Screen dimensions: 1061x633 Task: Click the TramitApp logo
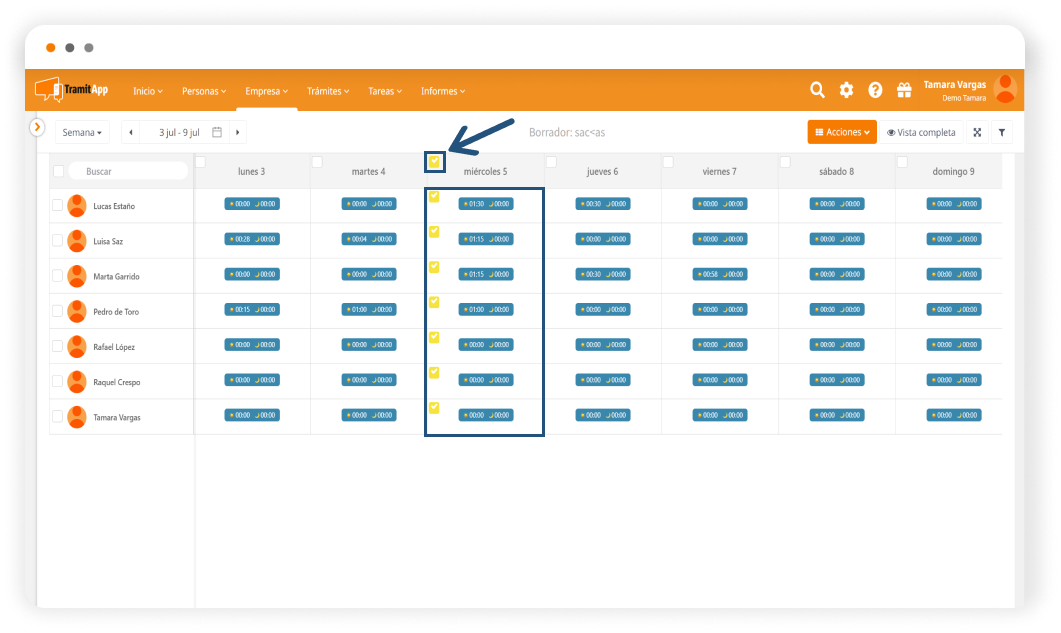72,90
